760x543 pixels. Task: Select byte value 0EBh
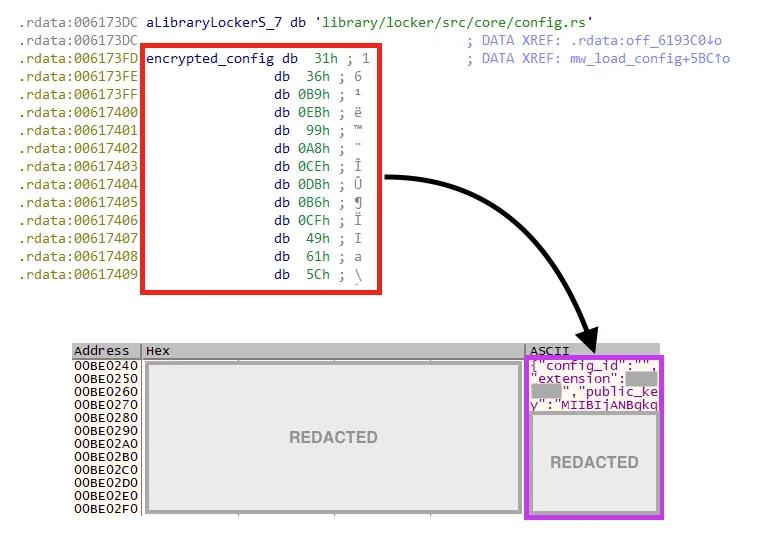(x=314, y=112)
